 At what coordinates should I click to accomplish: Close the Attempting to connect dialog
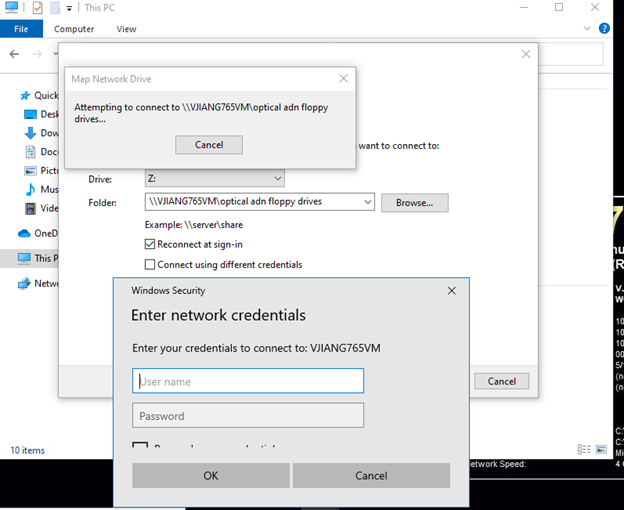pyautogui.click(x=343, y=79)
